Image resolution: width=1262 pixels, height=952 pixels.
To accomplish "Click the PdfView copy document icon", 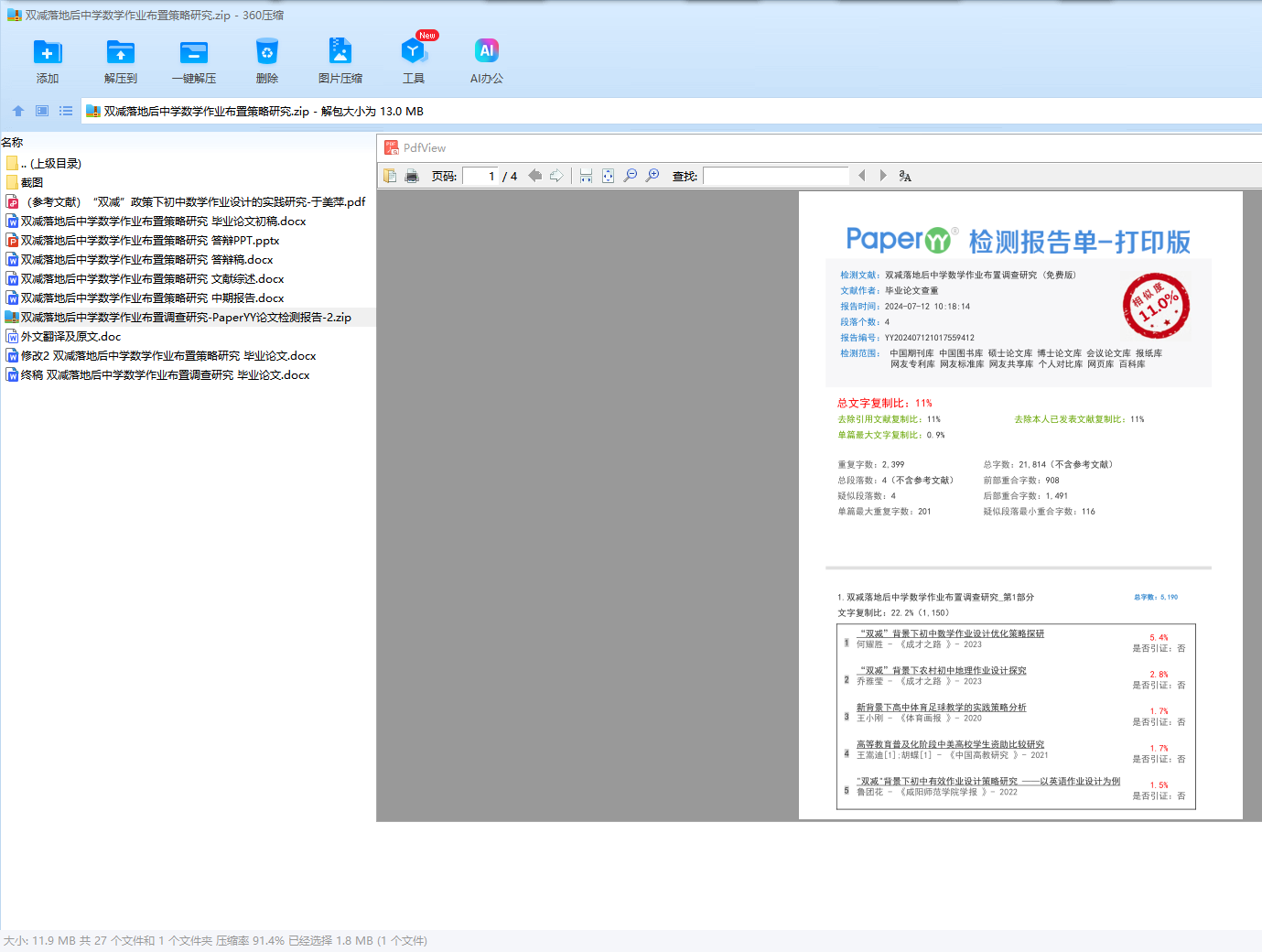I will (x=391, y=176).
